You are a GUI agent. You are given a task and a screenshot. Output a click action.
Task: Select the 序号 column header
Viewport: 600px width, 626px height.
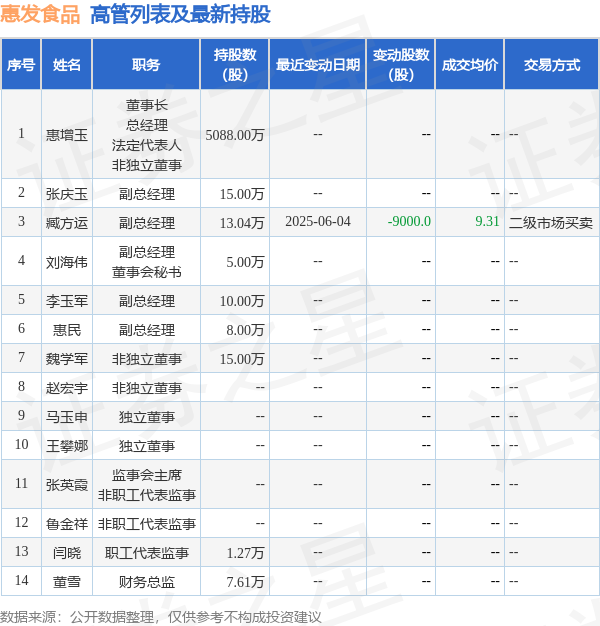point(21,64)
